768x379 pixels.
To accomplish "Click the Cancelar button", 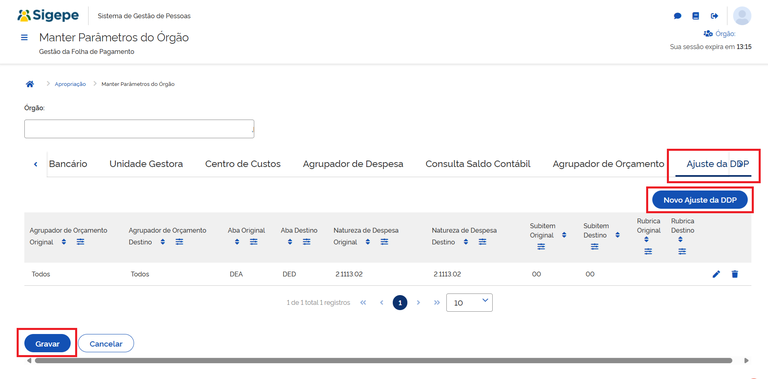I will pyautogui.click(x=106, y=344).
